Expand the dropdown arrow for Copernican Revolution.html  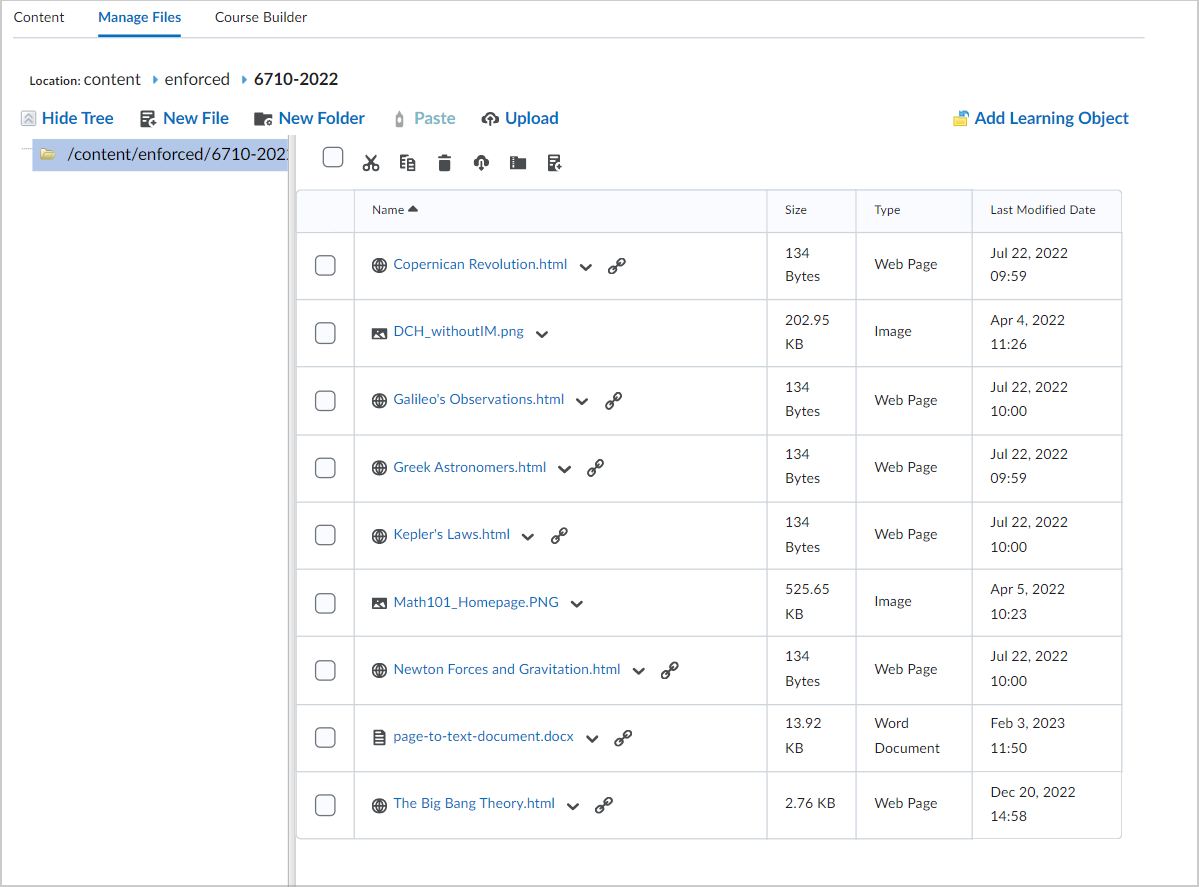[586, 267]
